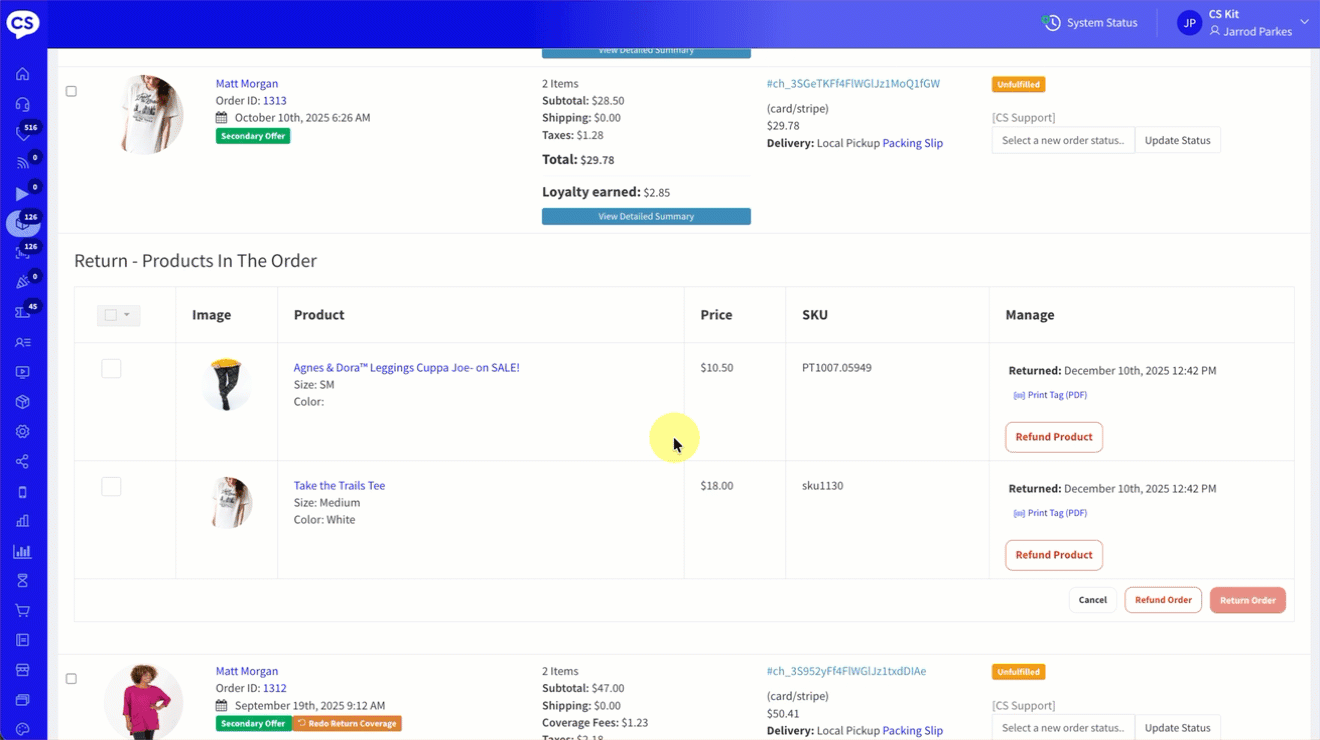Click Refund Product for Take the Trails Tee
Screen dimensions: 1320x740
(x=1053, y=555)
